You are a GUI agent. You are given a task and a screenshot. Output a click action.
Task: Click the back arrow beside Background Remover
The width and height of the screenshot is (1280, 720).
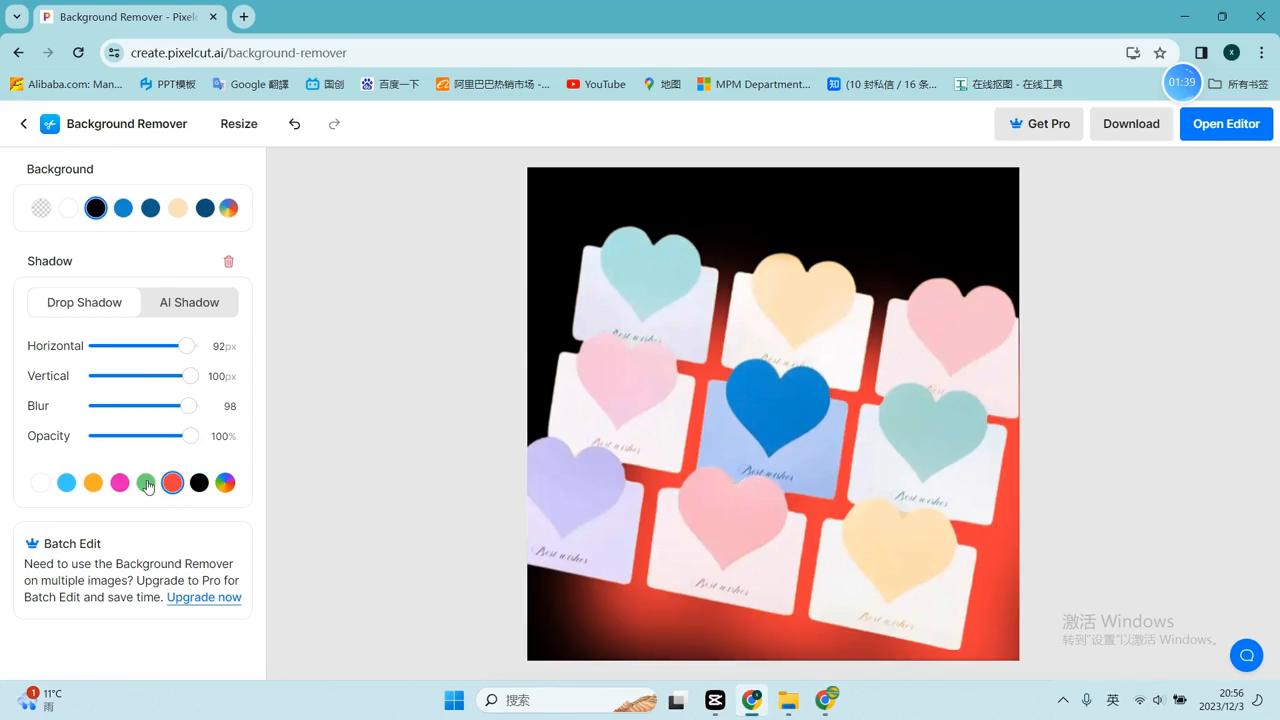click(24, 124)
